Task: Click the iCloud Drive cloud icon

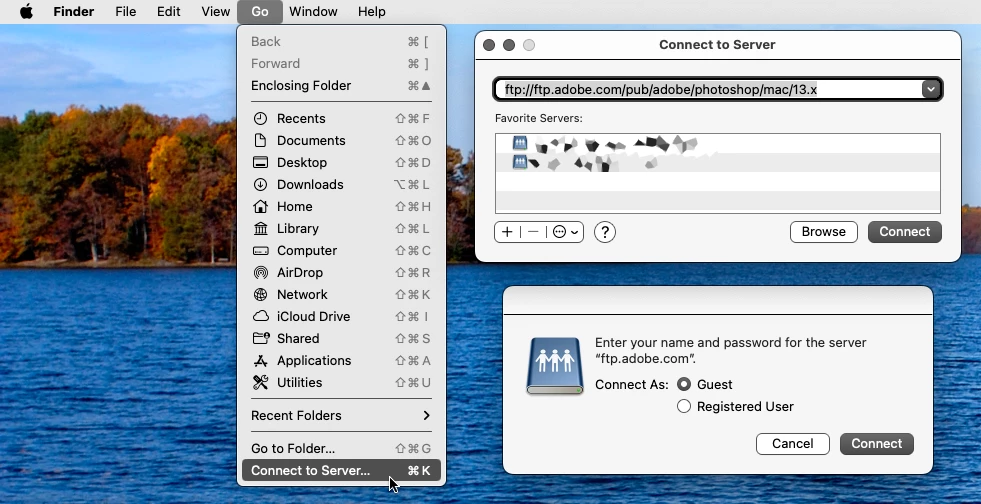Action: (260, 316)
